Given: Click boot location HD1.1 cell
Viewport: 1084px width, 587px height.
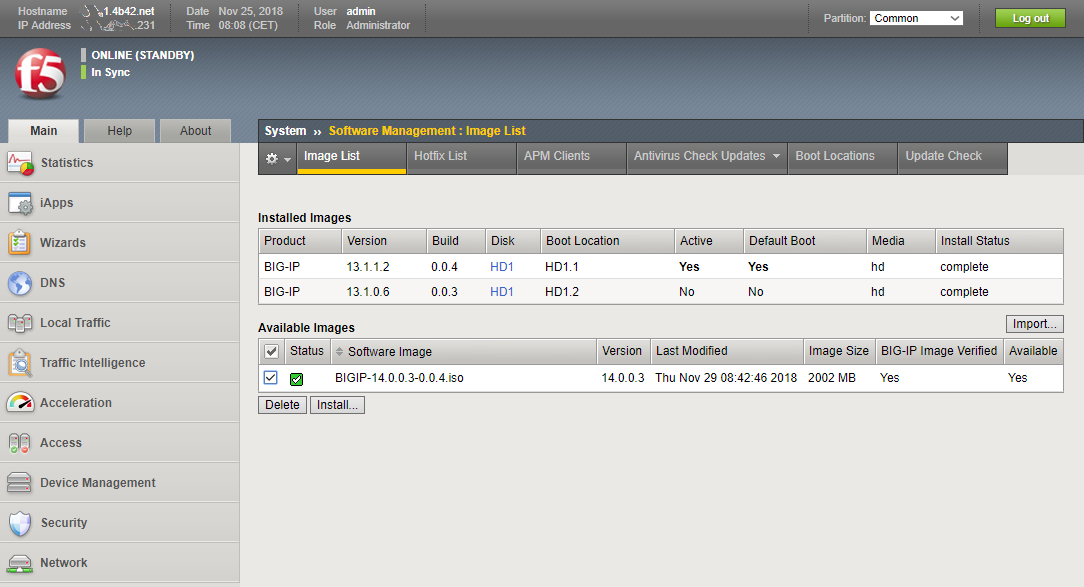Looking at the screenshot, I should point(562,267).
